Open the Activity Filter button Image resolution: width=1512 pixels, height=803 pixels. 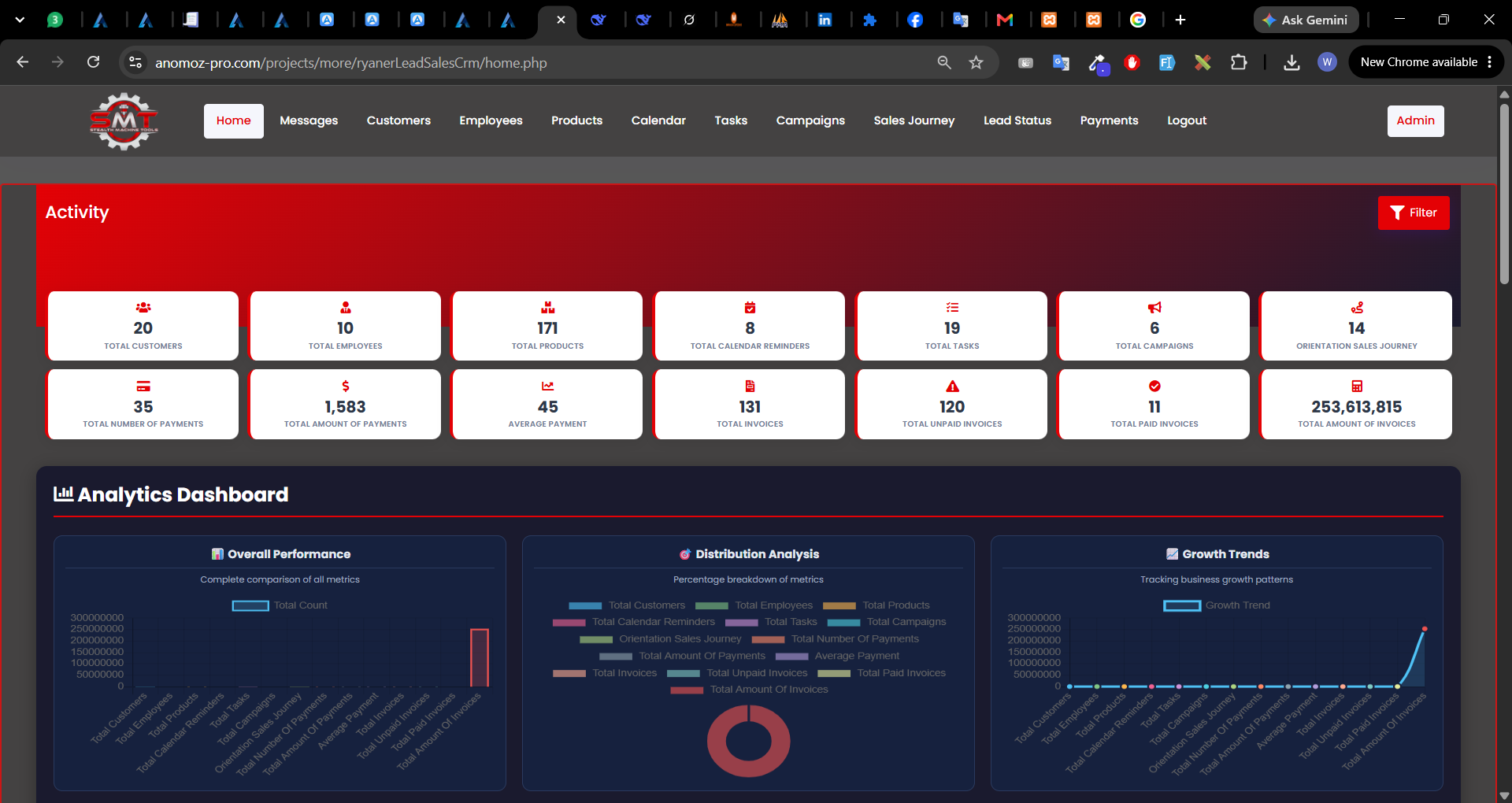pos(1414,213)
